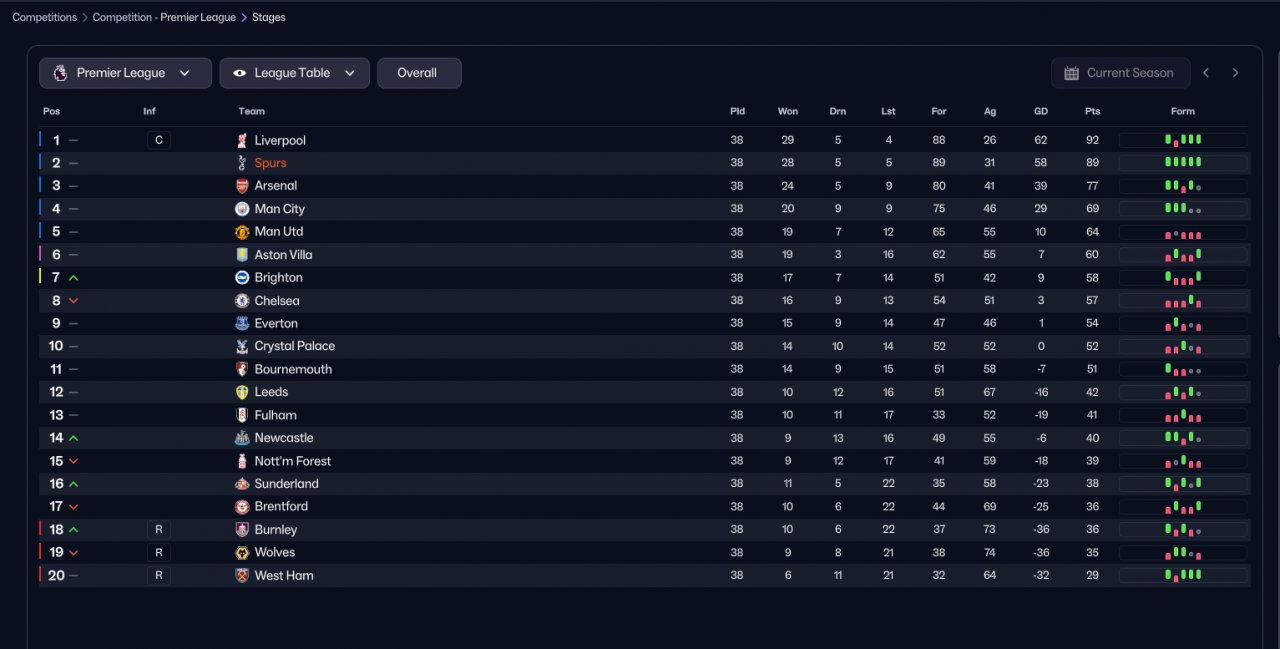Screen dimensions: 1280x649
Task: Click Crystal Palace goal difference 0
Action: click(x=1041, y=346)
